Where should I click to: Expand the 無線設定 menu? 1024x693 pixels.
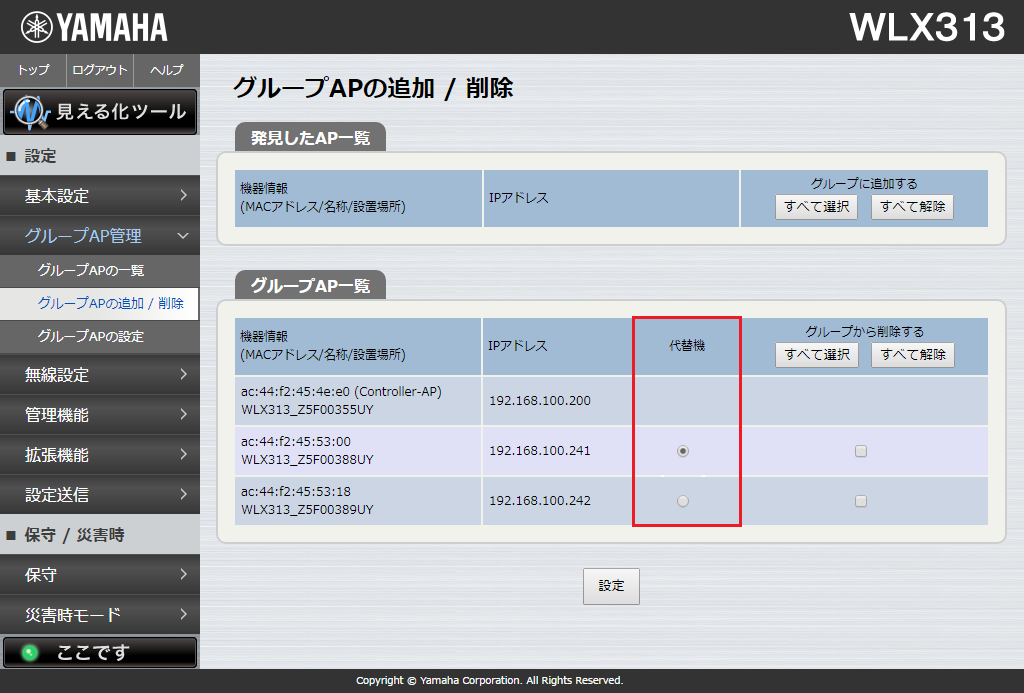100,375
